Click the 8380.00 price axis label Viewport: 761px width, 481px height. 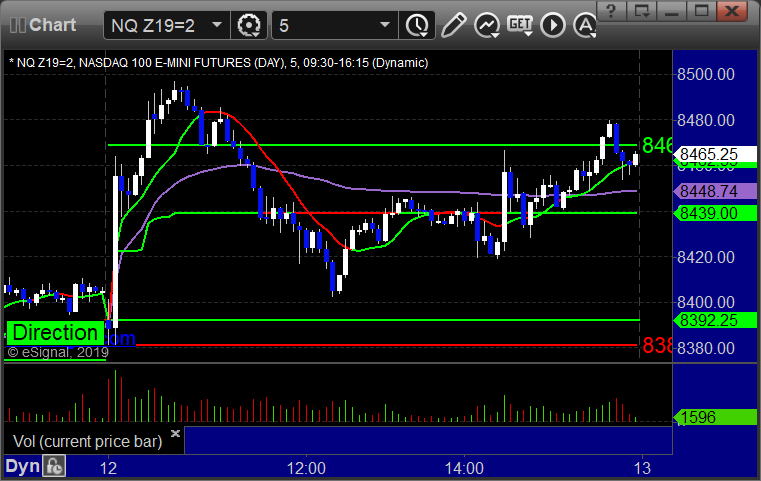pyautogui.click(x=706, y=348)
